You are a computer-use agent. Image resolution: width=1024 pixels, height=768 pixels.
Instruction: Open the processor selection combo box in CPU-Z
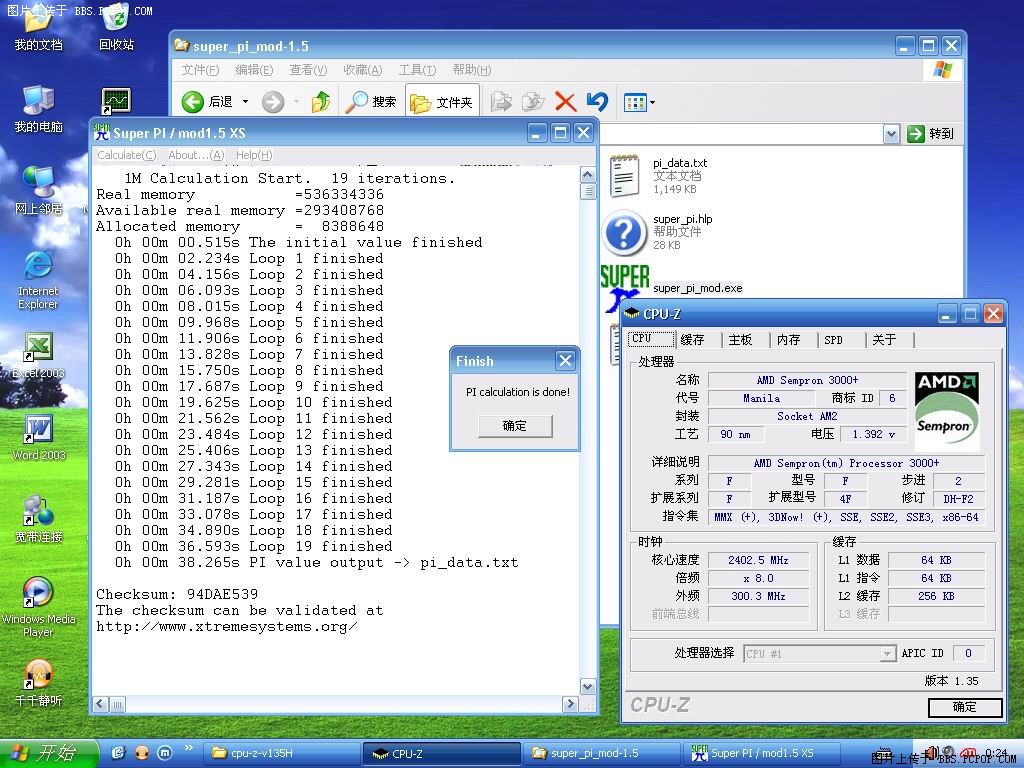819,653
